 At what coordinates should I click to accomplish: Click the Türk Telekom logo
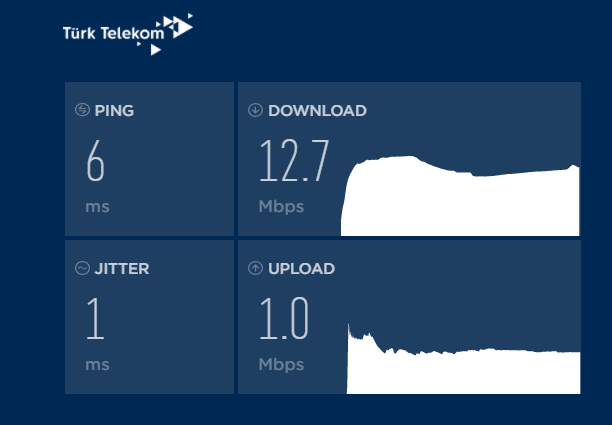point(128,34)
